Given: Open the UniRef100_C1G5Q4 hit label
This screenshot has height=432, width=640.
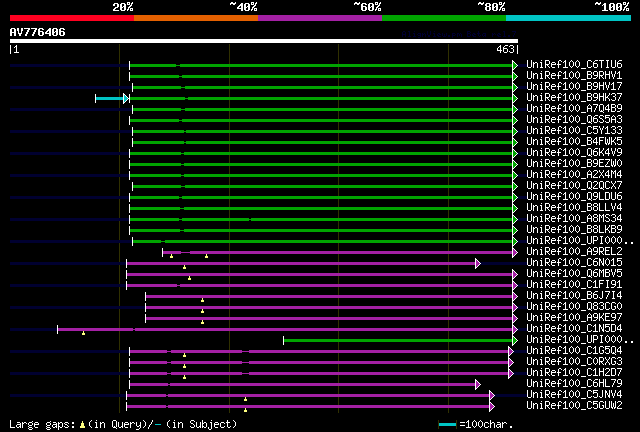Looking at the screenshot, I should click(574, 350).
